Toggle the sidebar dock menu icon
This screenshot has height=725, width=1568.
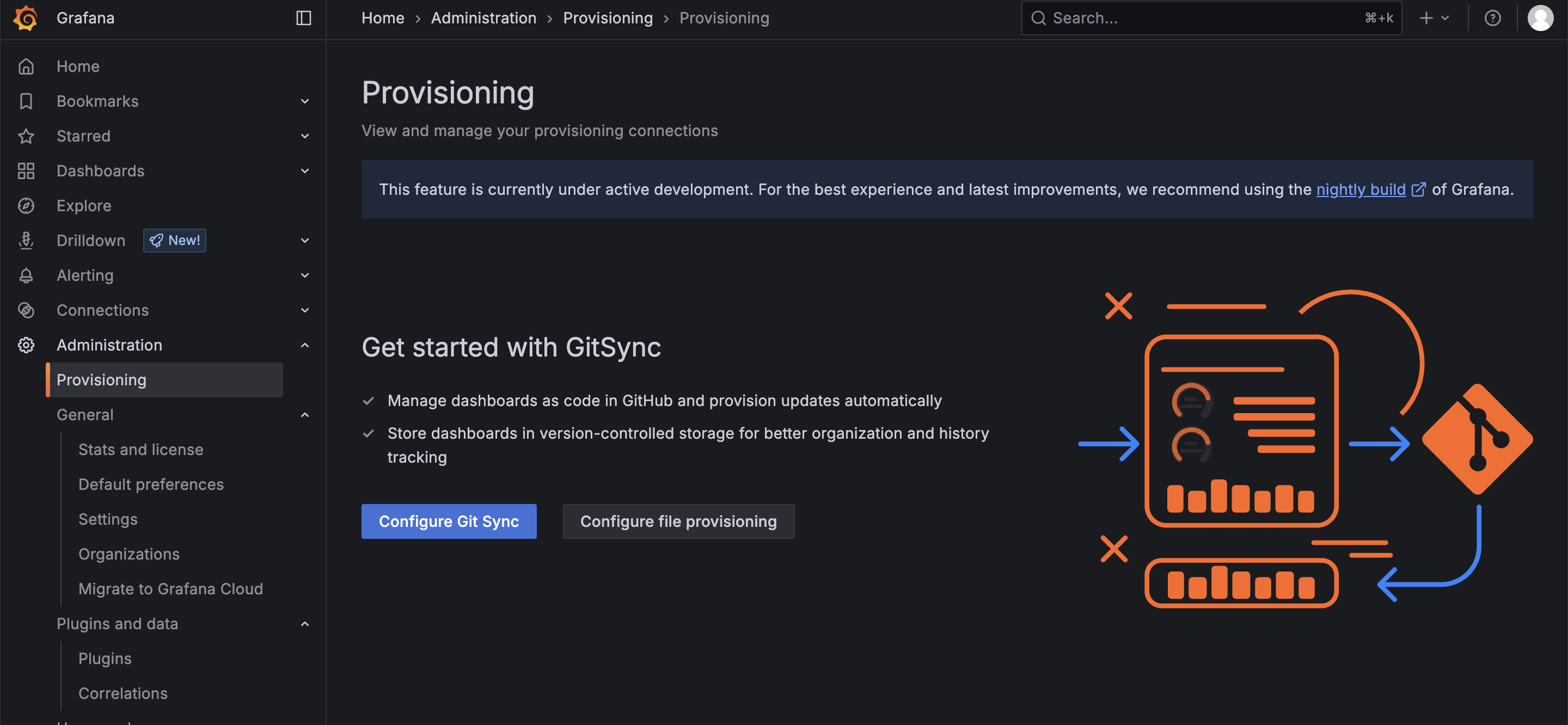click(304, 17)
